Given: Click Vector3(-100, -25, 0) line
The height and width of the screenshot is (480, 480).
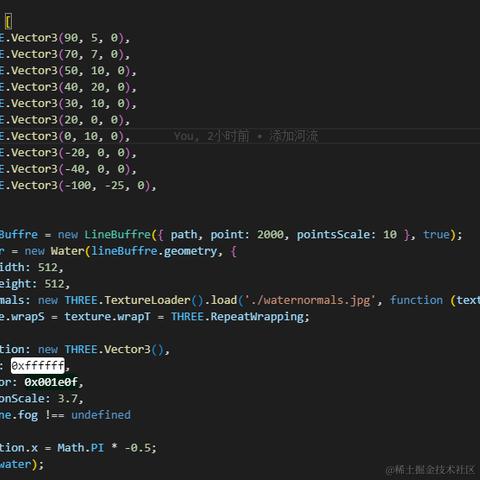Looking at the screenshot, I should coord(78,185).
